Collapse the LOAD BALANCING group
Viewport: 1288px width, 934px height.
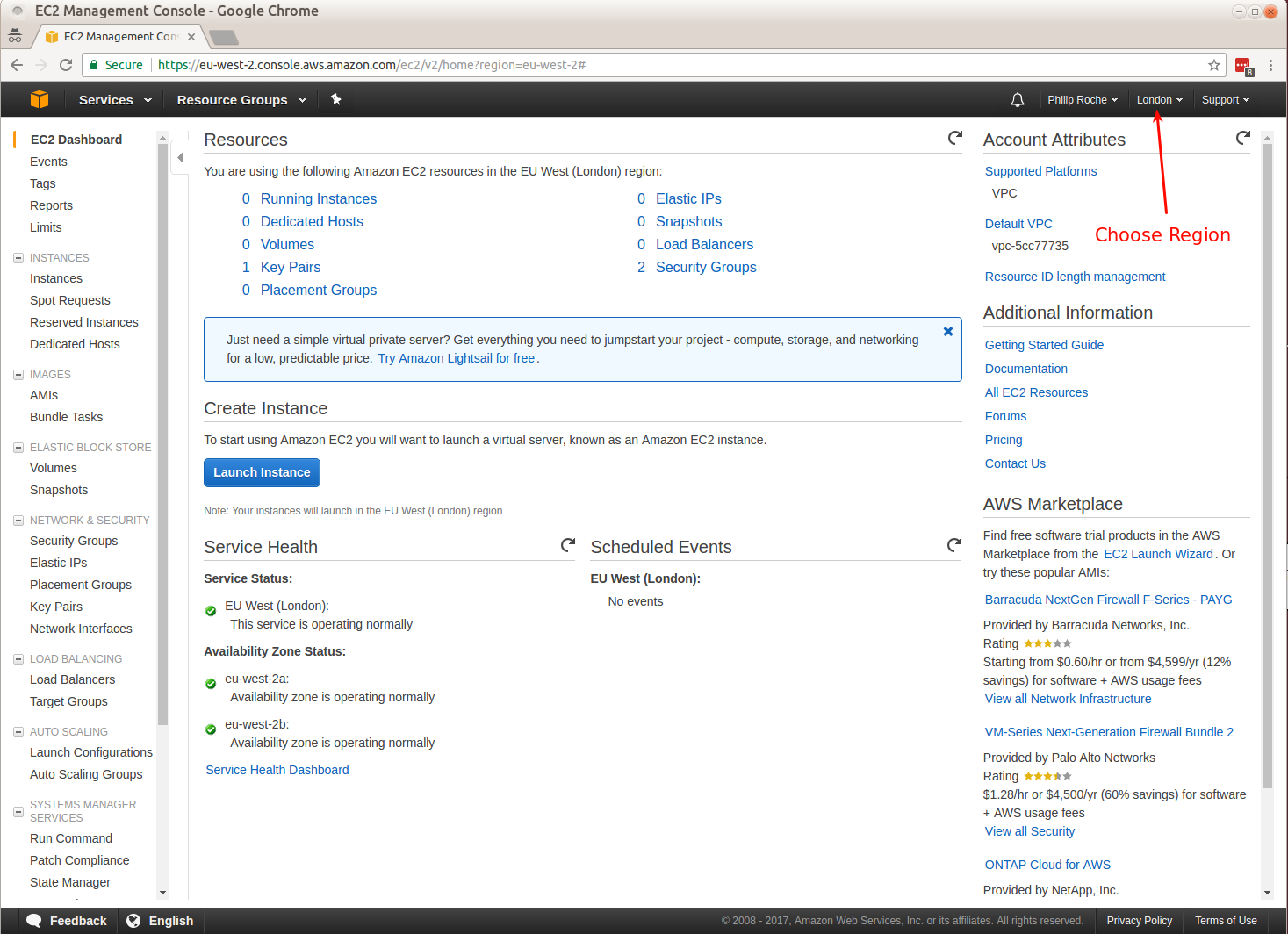(x=18, y=659)
